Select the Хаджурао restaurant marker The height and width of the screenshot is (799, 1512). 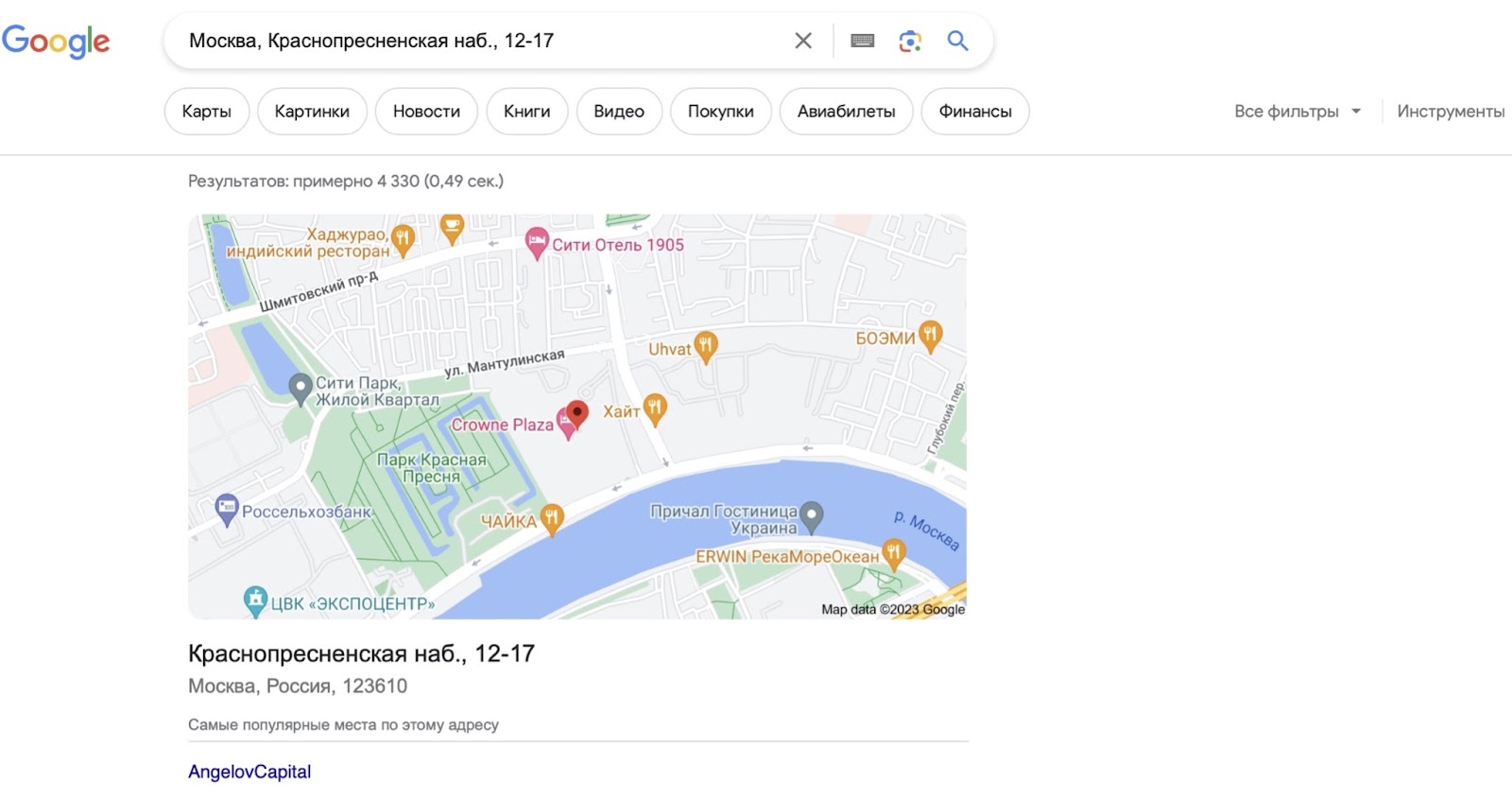point(404,240)
